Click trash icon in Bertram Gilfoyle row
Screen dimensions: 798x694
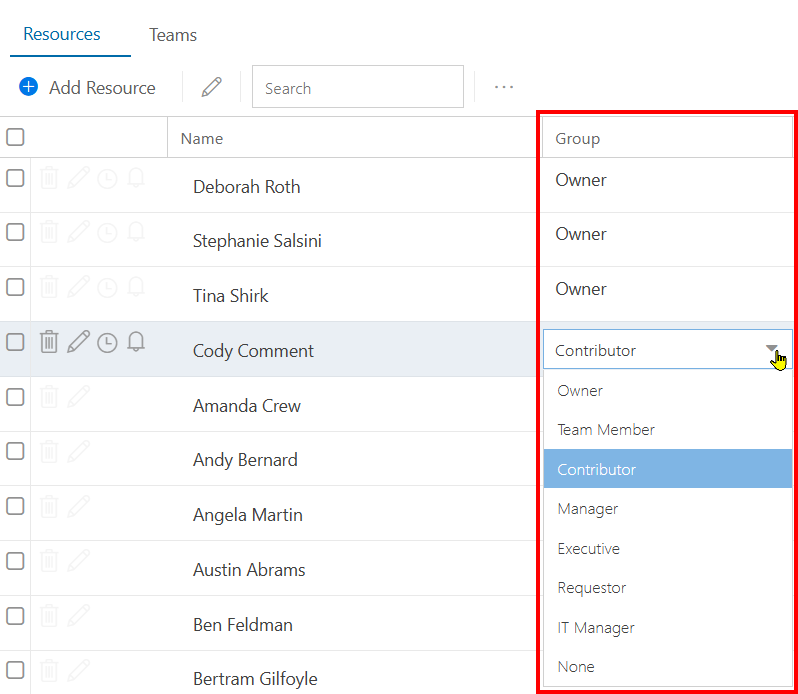(x=49, y=670)
